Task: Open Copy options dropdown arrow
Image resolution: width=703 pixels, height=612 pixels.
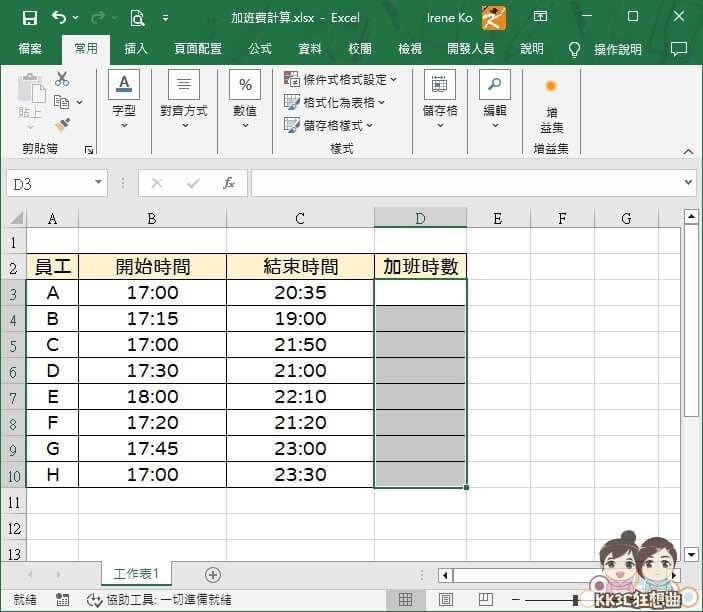Action: point(79,103)
